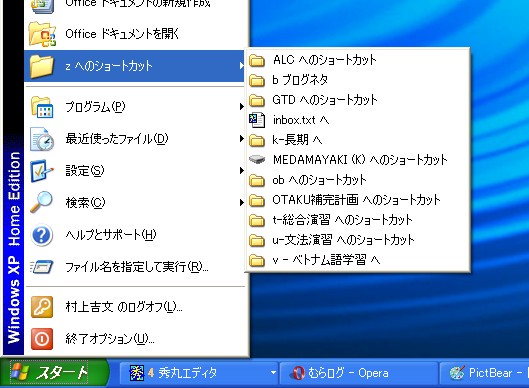
Task: Open inbox.txt へ file text
Action: (x=301, y=120)
